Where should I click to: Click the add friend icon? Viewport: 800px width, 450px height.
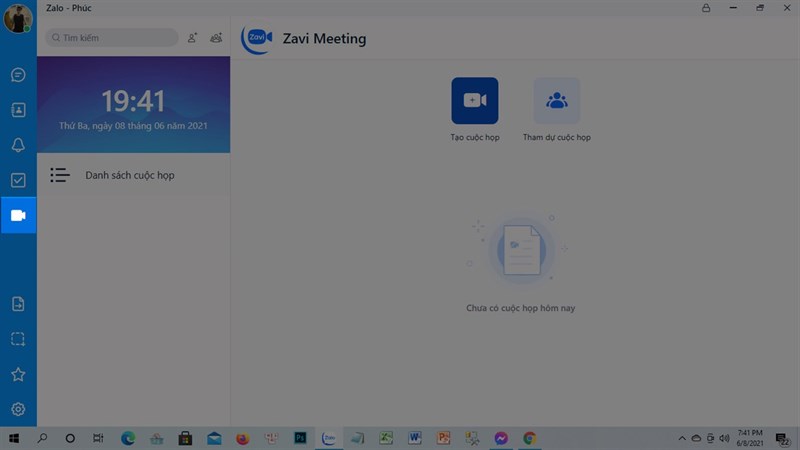coord(192,38)
